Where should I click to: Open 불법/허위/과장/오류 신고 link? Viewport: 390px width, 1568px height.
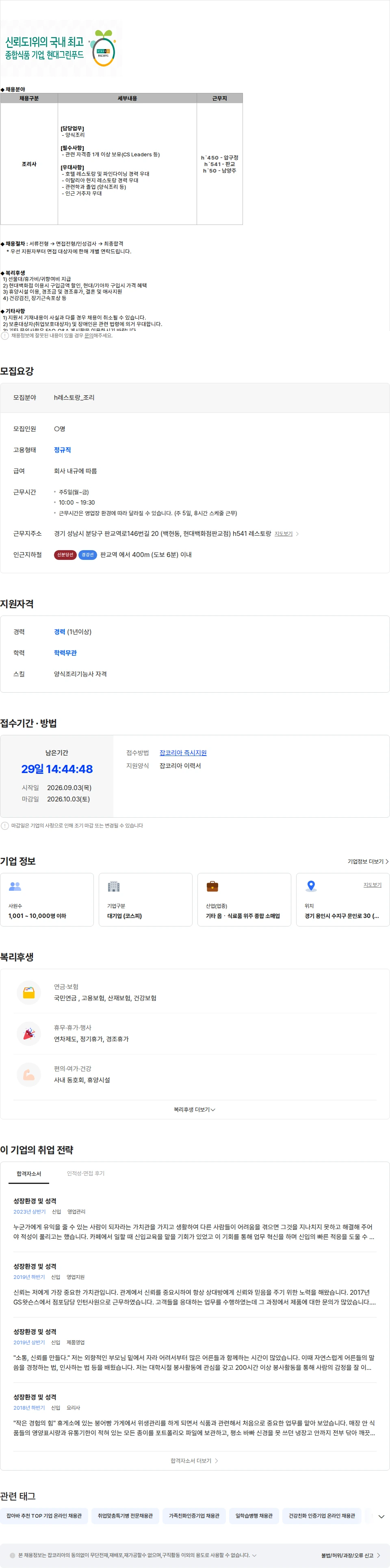(350, 1555)
